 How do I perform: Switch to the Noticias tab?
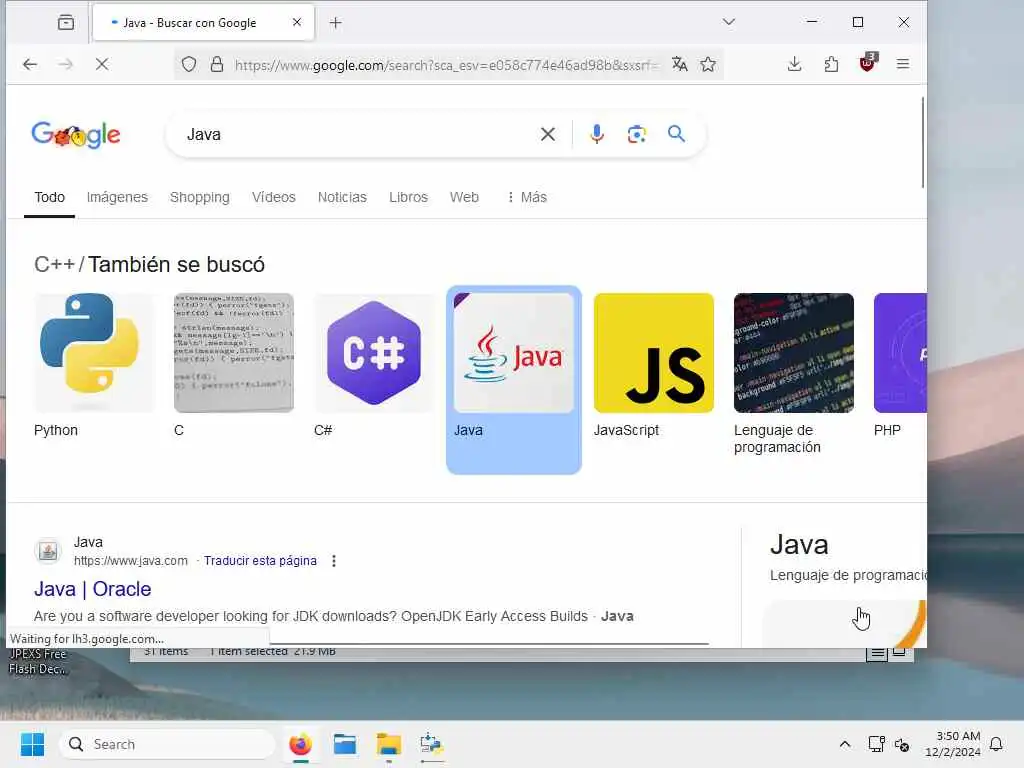[x=342, y=197]
